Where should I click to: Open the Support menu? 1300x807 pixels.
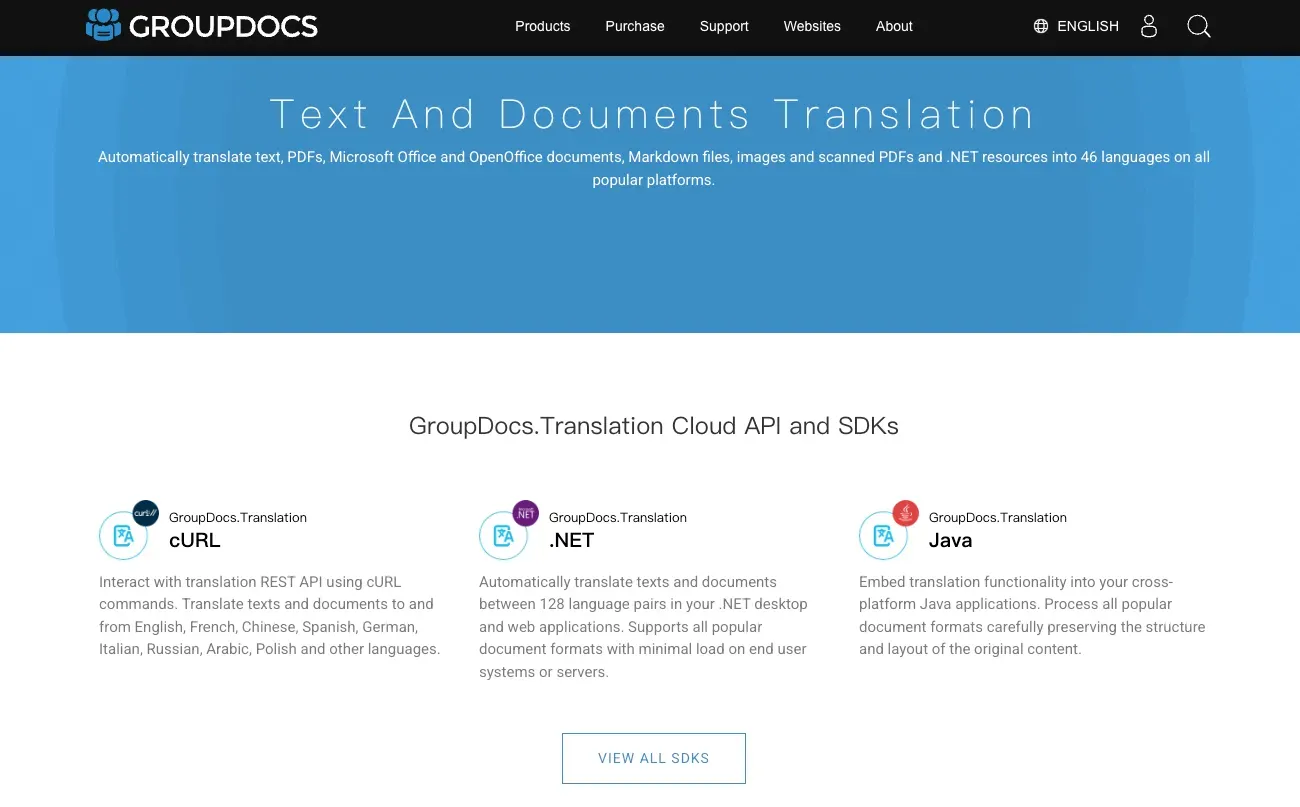[724, 26]
